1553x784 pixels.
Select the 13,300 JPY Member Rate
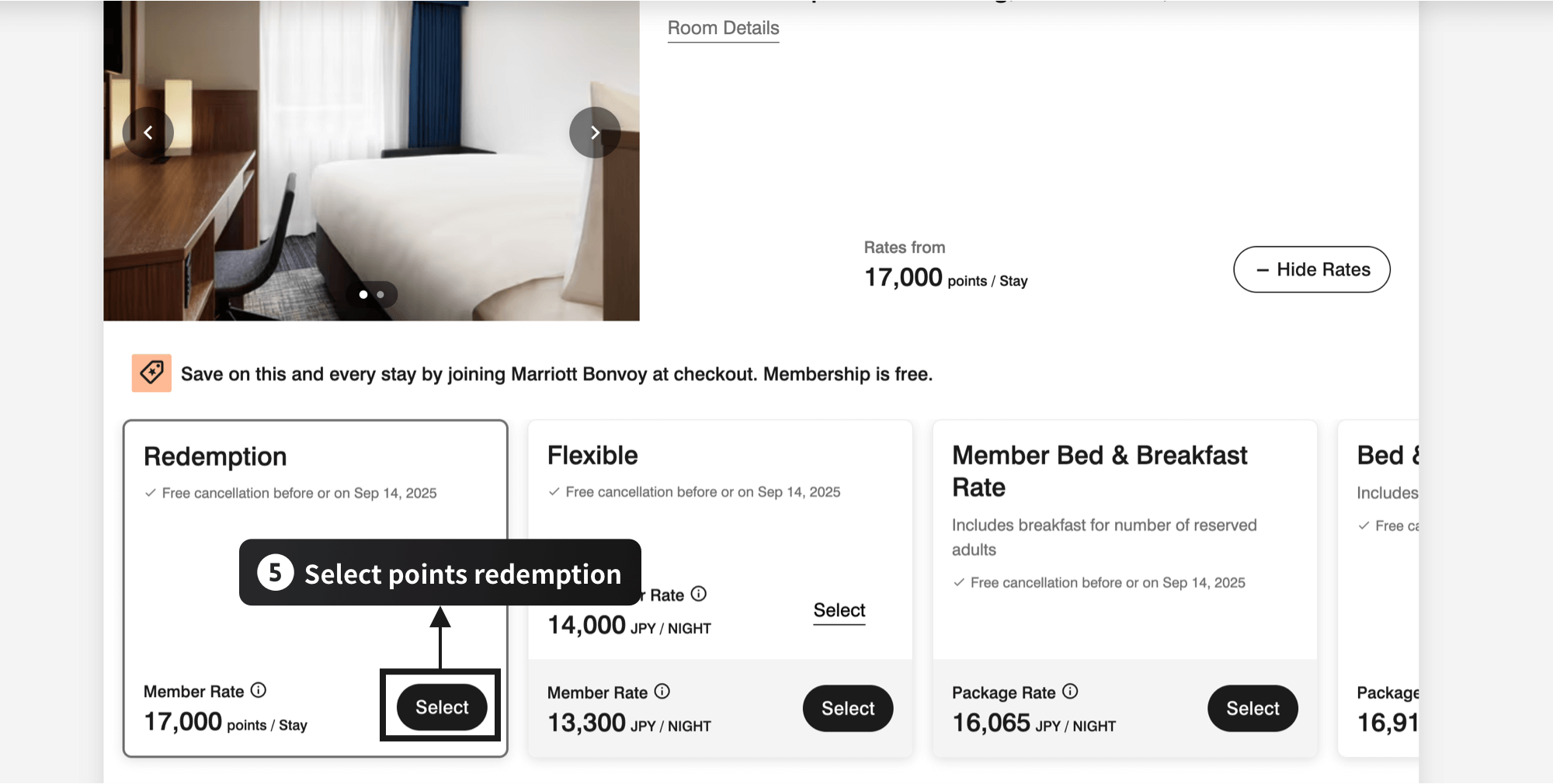(847, 708)
